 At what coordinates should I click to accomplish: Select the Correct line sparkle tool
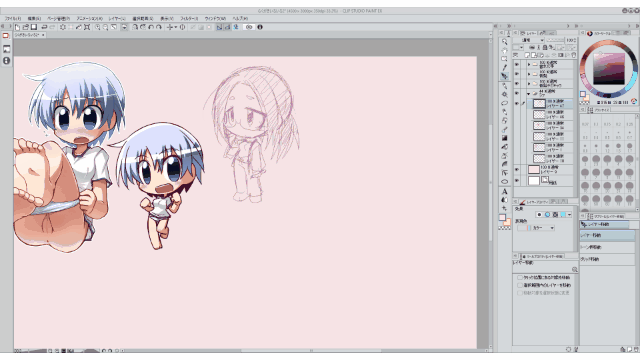(505, 208)
